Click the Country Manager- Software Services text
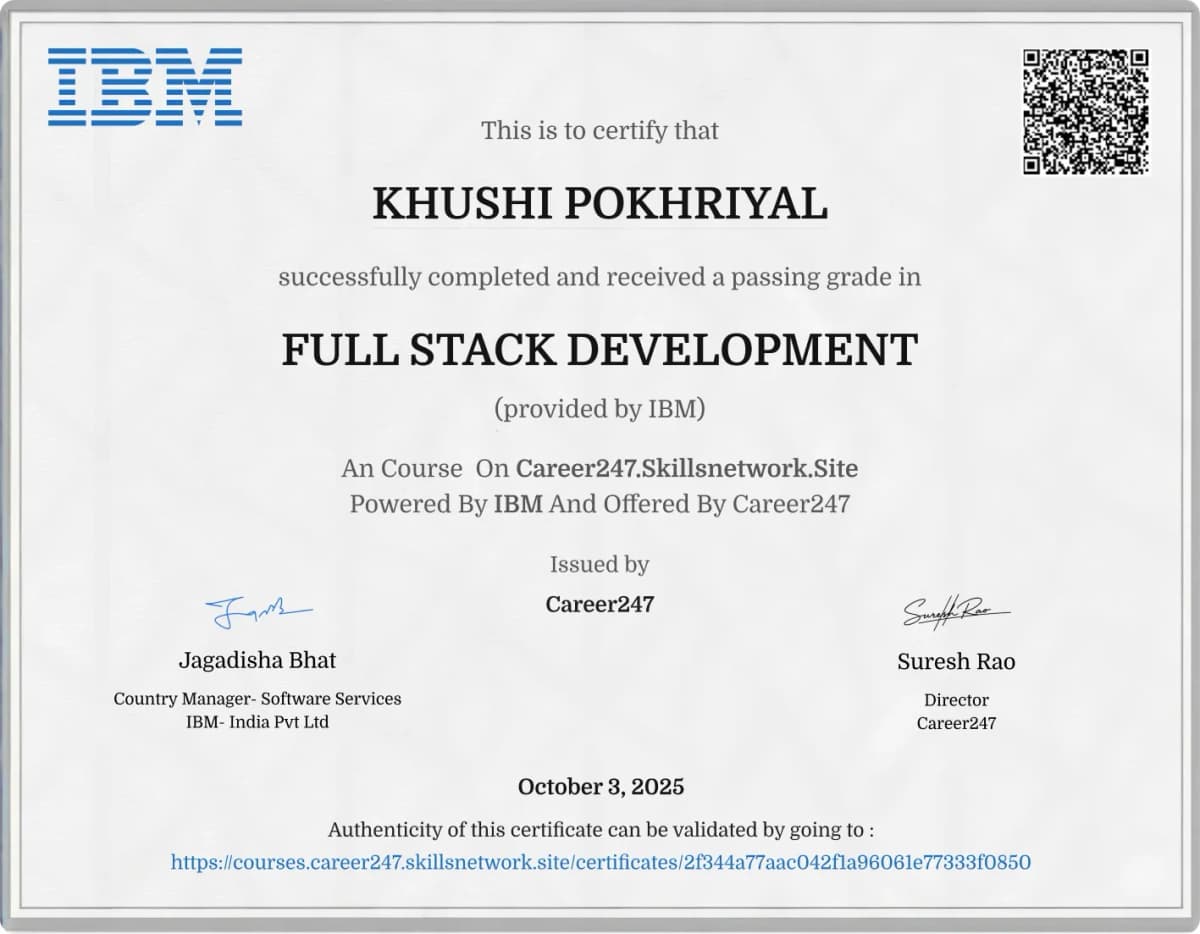The height and width of the screenshot is (934, 1200). click(256, 699)
